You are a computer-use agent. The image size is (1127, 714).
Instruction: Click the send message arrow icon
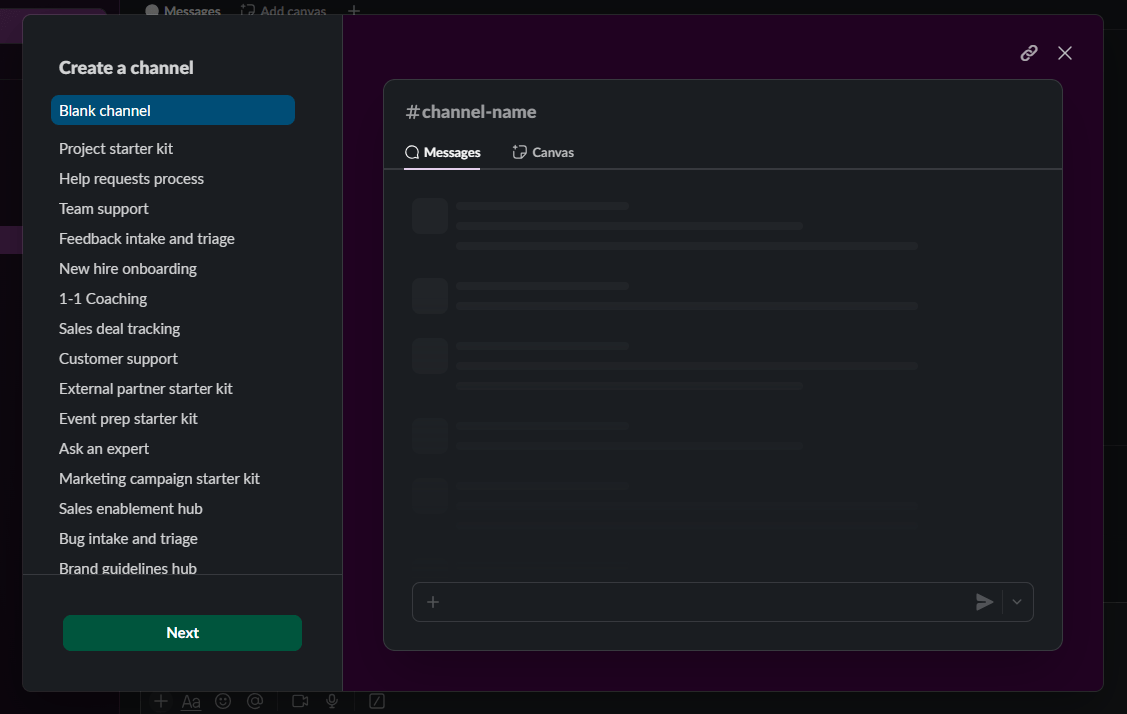pos(985,602)
